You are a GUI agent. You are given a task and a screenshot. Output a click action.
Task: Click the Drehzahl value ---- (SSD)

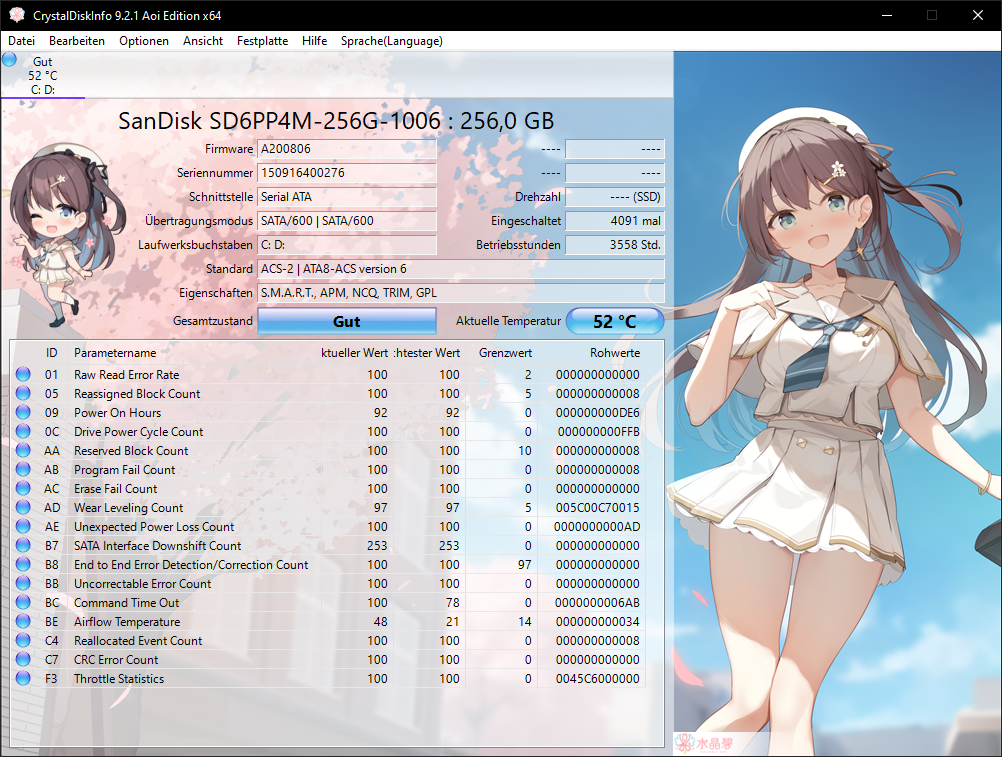615,197
